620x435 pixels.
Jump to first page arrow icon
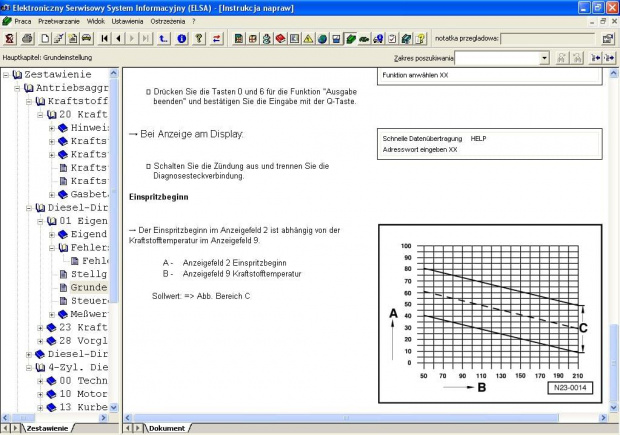[104, 38]
